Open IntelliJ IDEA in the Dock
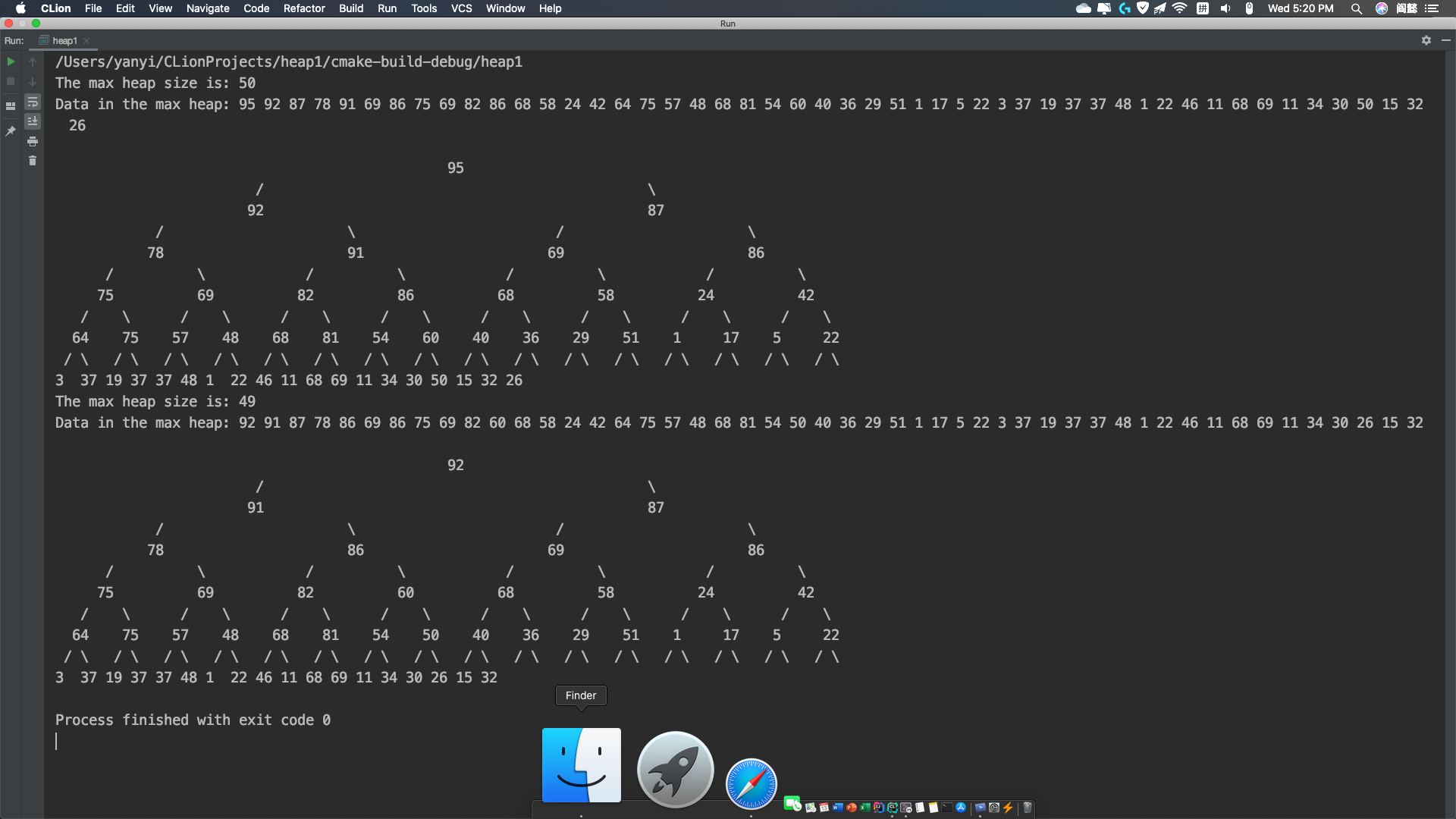 [x=879, y=808]
